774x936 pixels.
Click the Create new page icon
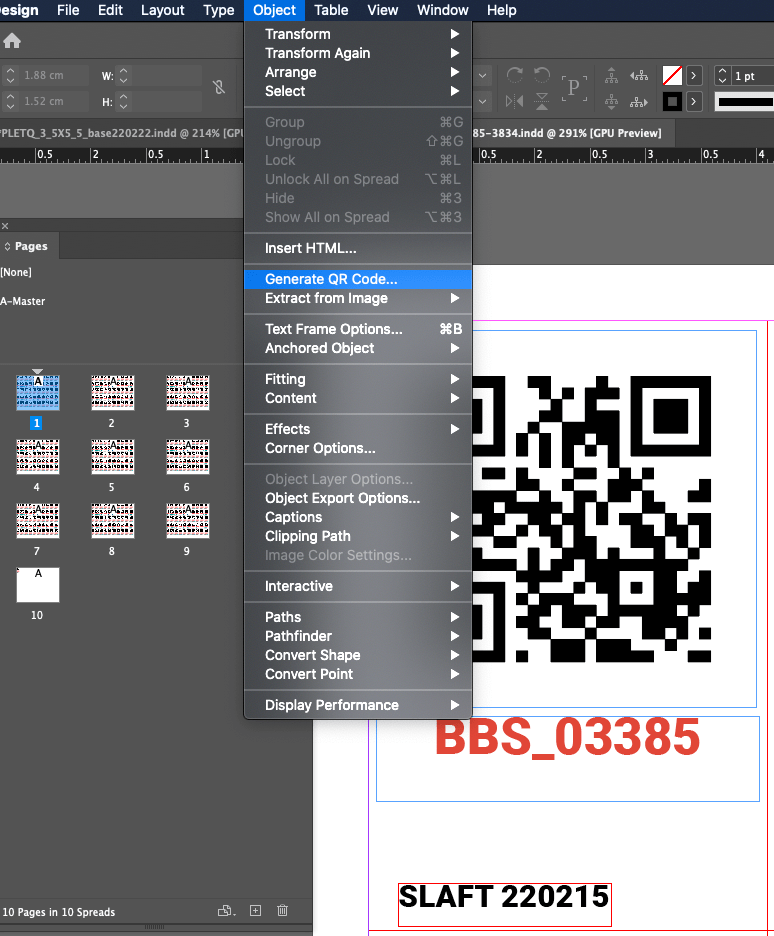(255, 910)
